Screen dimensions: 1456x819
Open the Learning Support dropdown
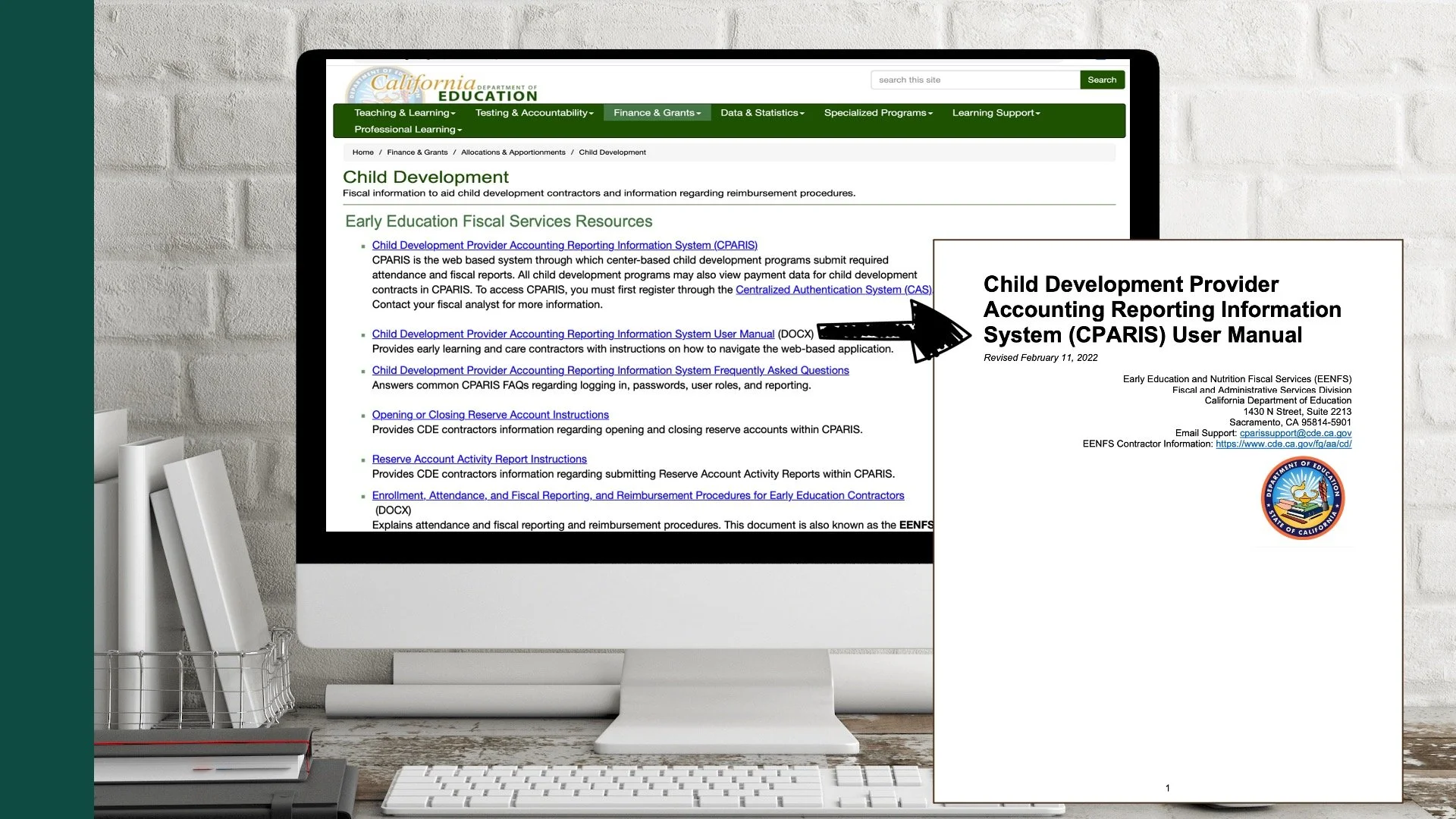pos(994,112)
